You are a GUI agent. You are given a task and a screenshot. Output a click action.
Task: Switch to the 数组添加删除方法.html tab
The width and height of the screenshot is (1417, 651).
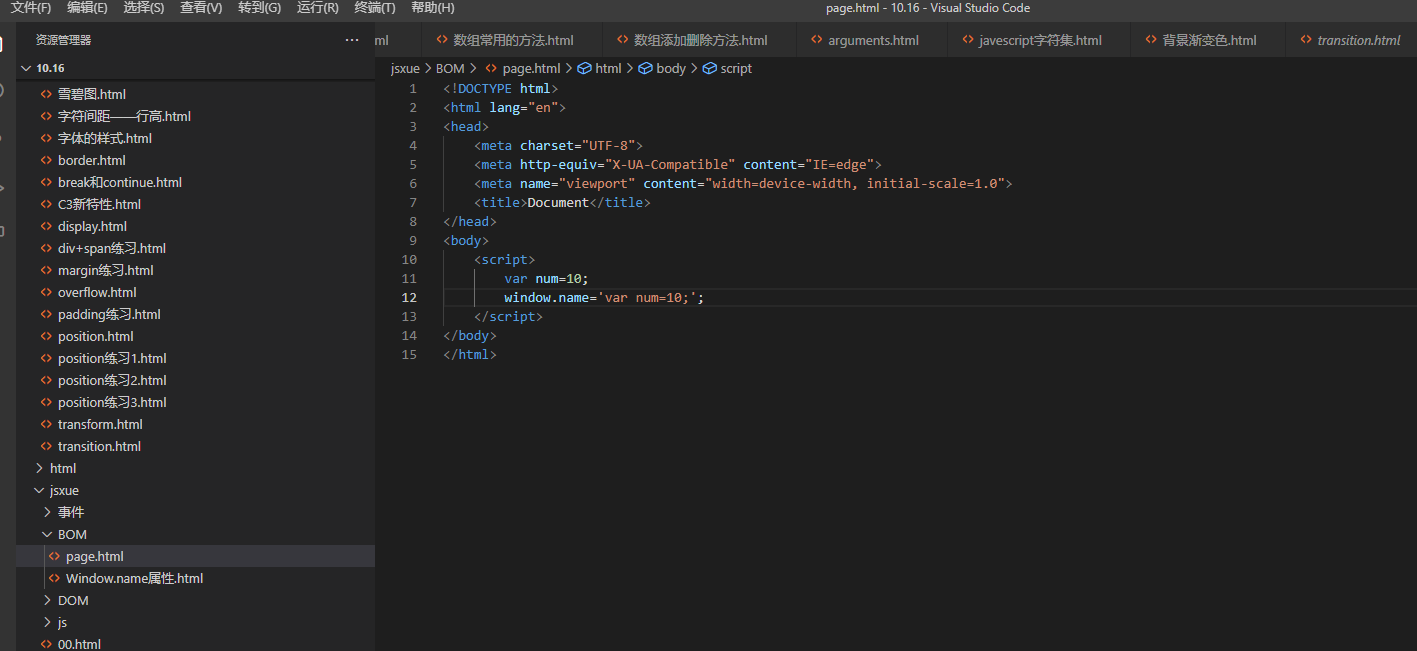(700, 40)
